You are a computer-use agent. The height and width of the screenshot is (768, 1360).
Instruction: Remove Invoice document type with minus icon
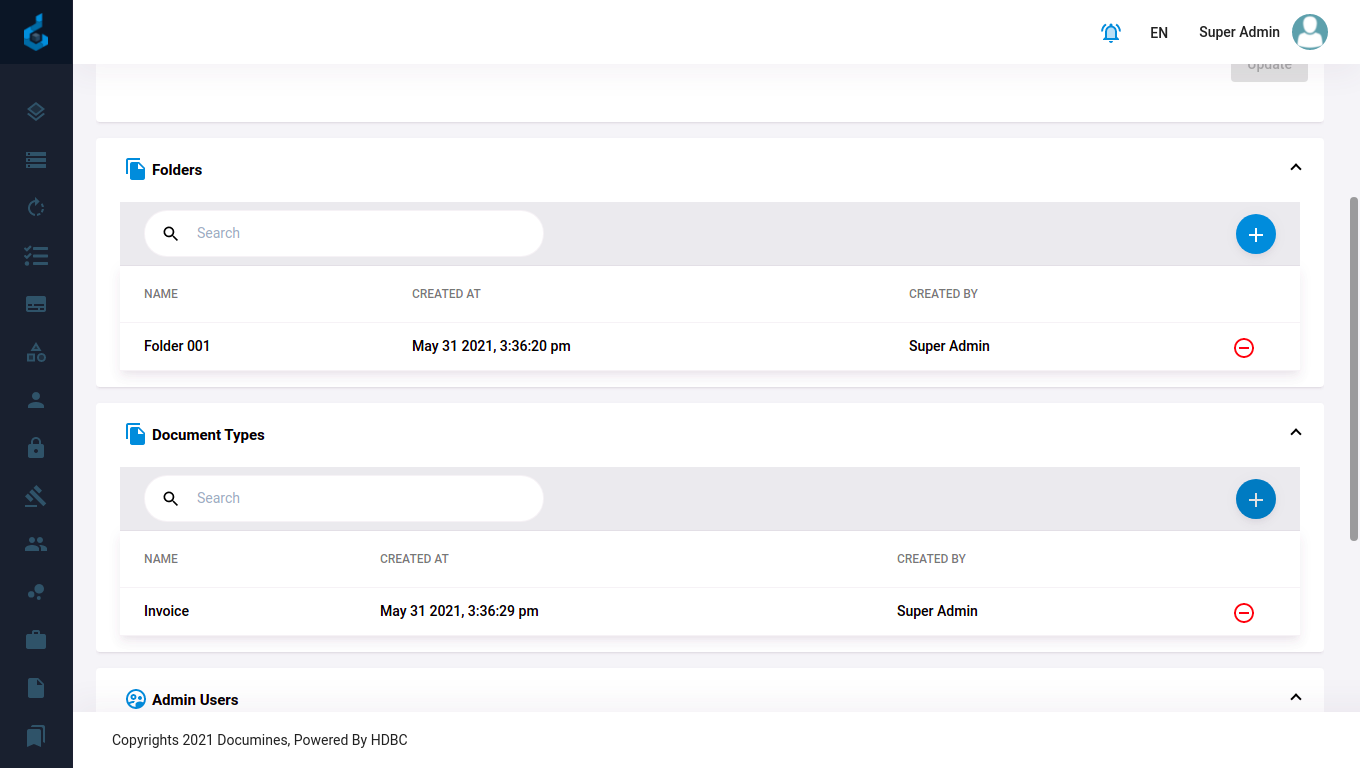(1243, 613)
